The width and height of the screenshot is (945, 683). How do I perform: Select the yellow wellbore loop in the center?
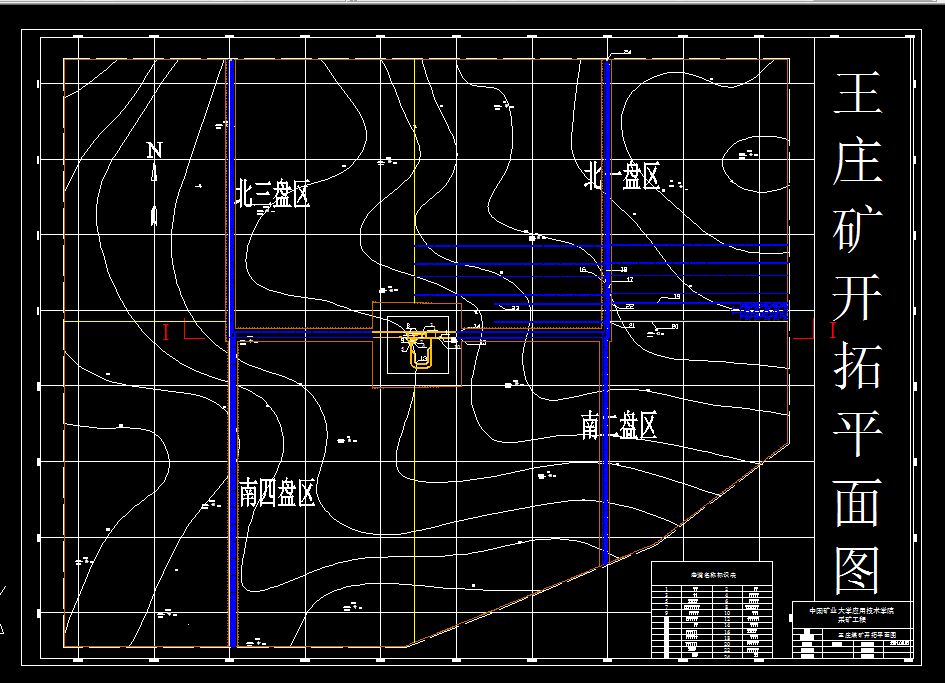click(x=421, y=360)
